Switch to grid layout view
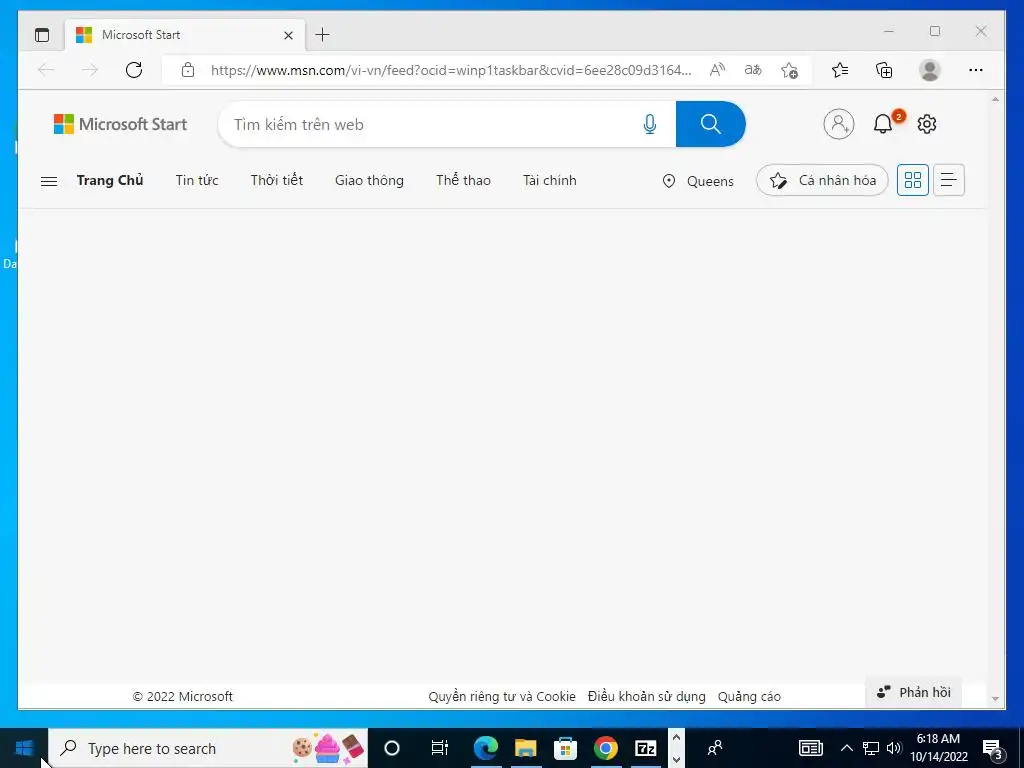Screen dimensions: 1024x768 point(912,180)
